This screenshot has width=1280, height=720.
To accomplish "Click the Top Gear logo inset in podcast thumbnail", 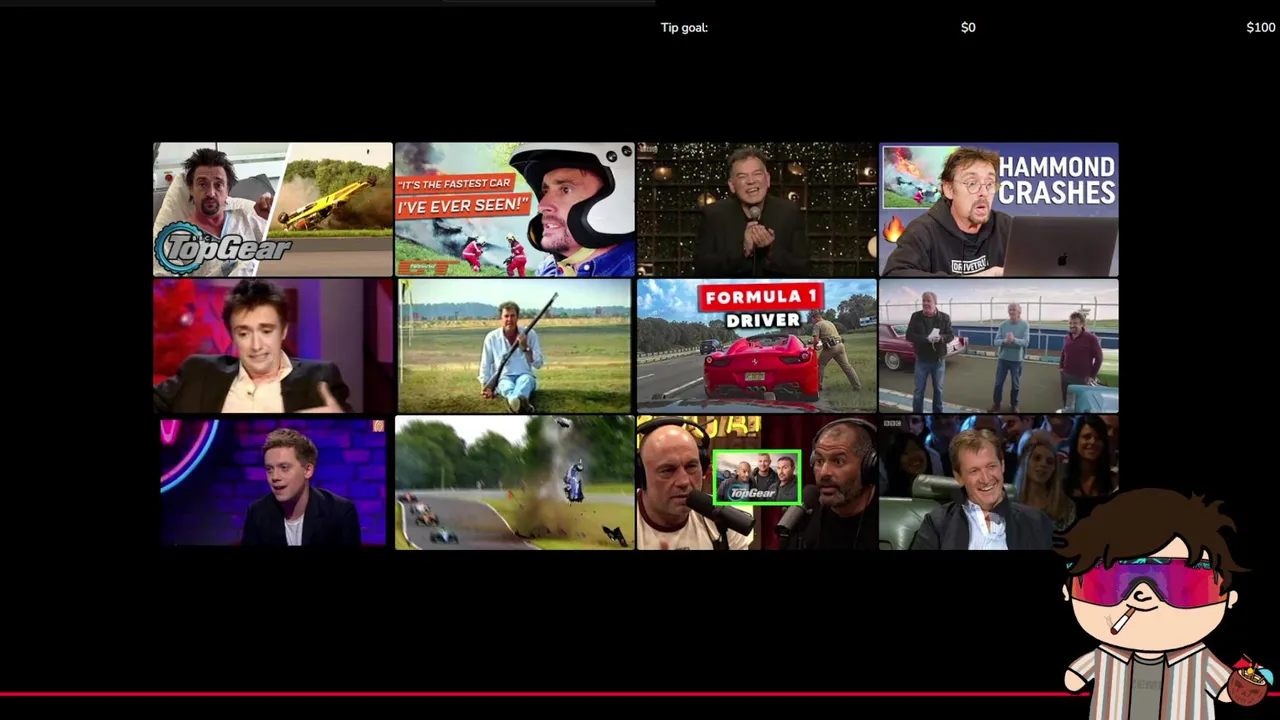I will click(x=757, y=477).
